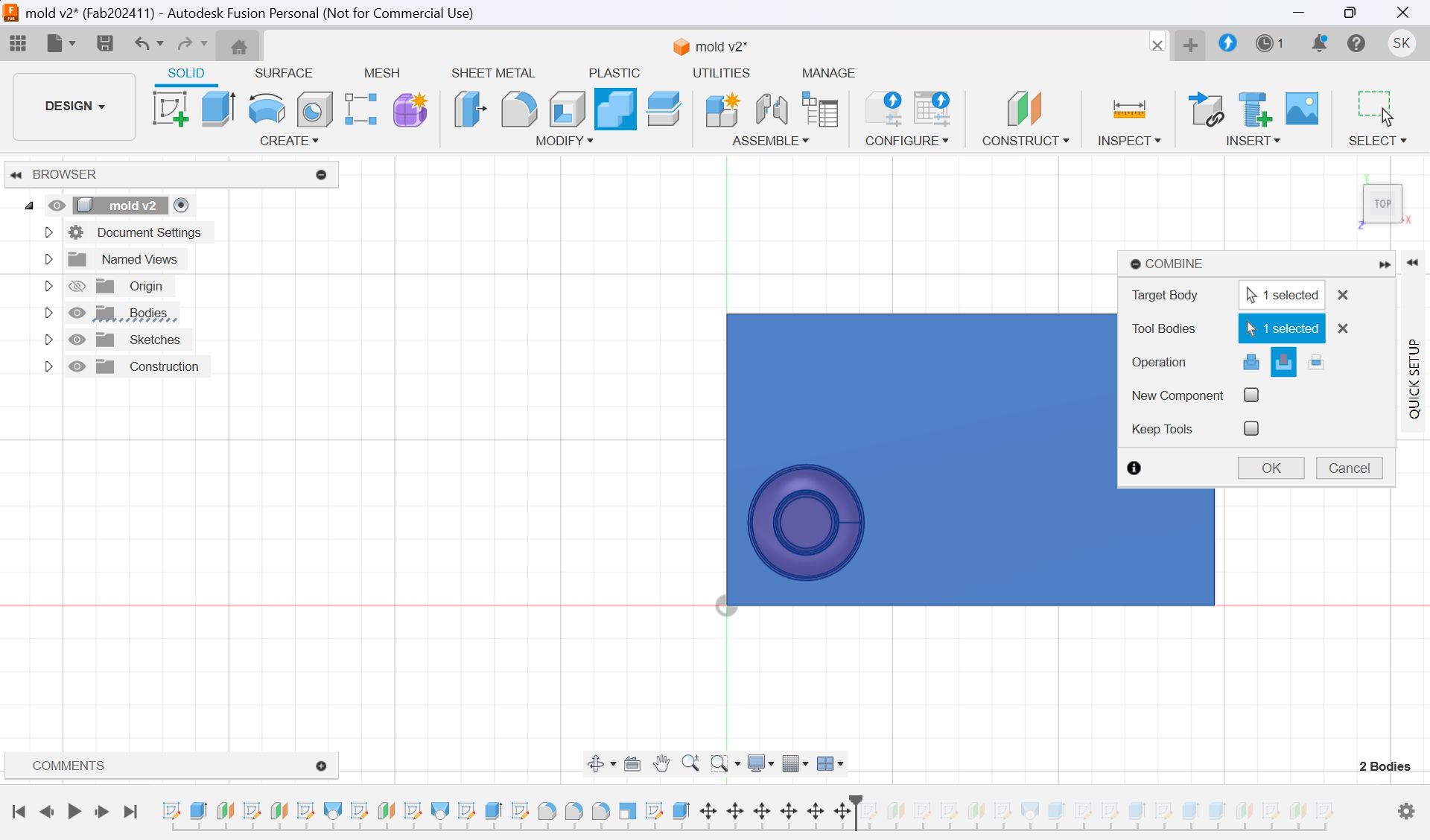The height and width of the screenshot is (840, 1430).
Task: Click the circular body in the viewport
Action: pyautogui.click(x=806, y=523)
